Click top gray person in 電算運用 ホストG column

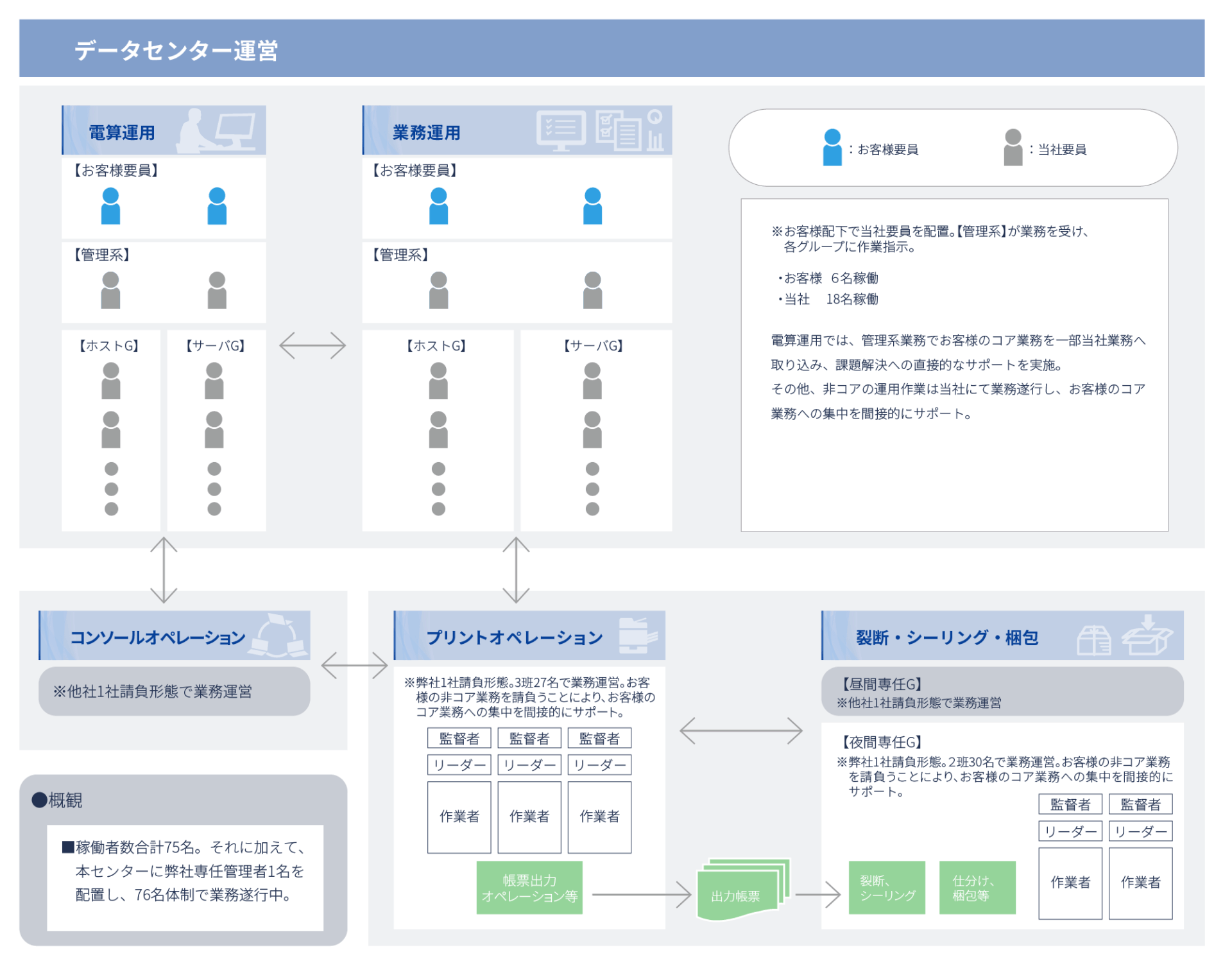(111, 381)
